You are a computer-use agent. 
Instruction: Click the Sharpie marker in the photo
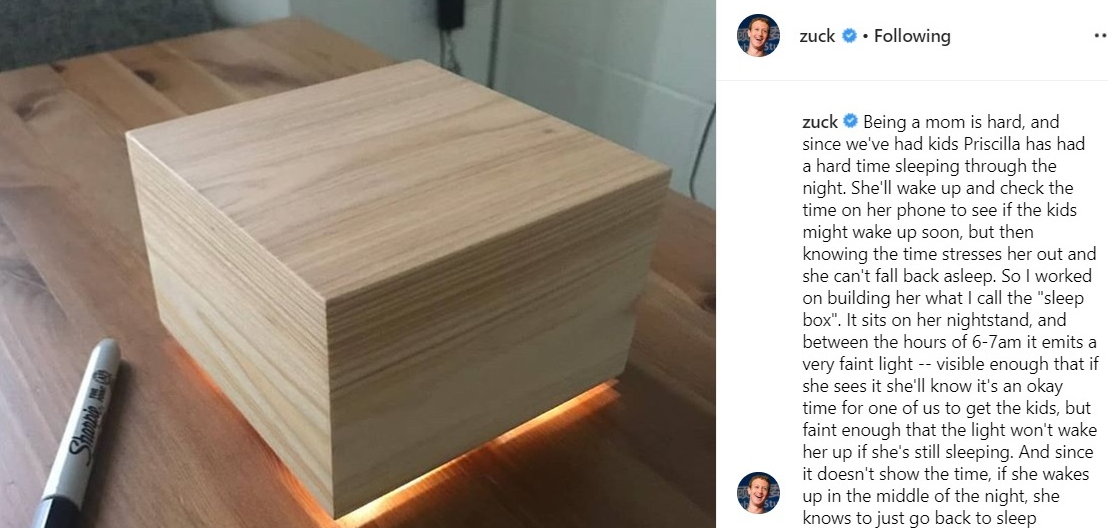click(78, 433)
